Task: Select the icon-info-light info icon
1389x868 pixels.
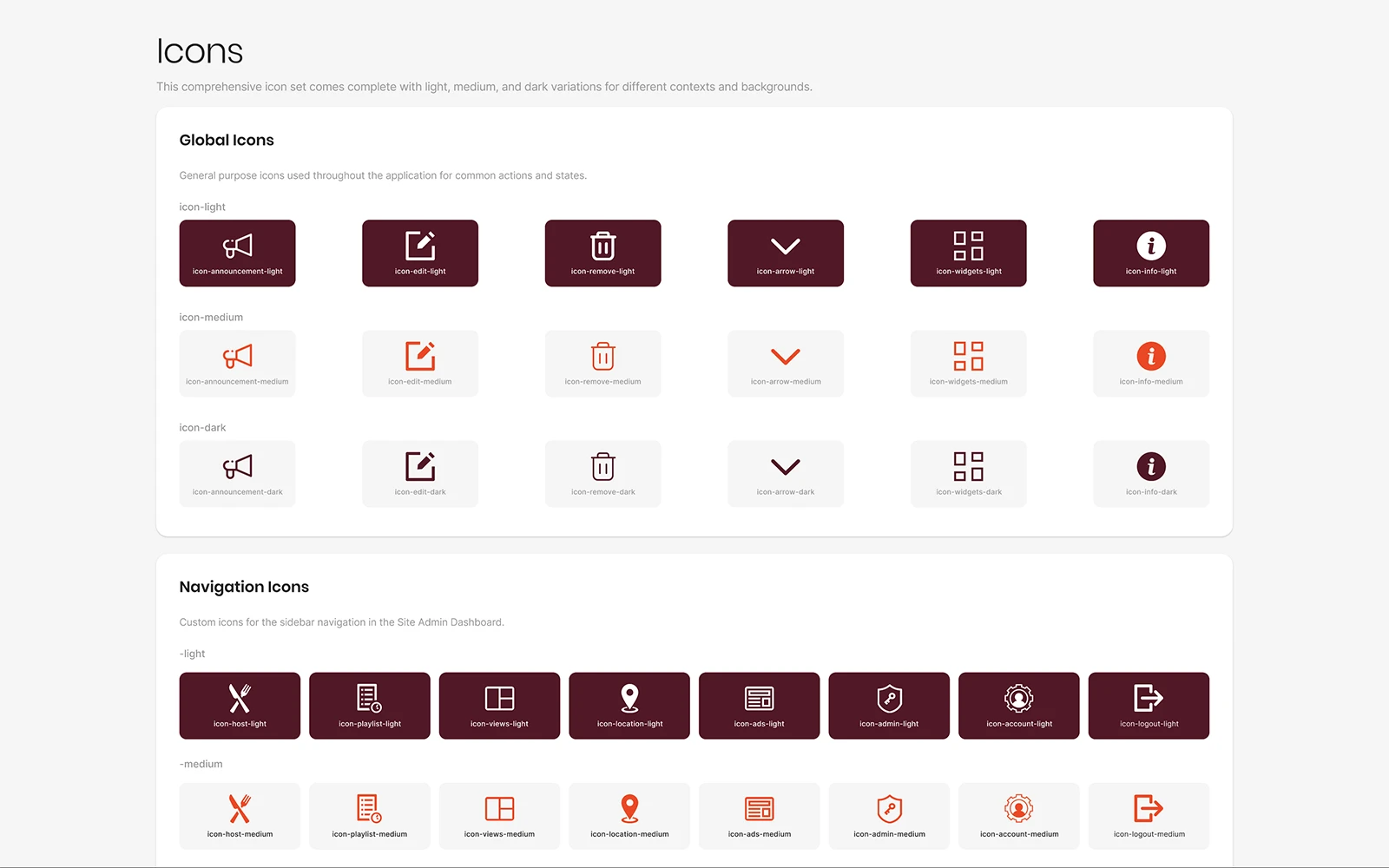Action: pos(1151,246)
